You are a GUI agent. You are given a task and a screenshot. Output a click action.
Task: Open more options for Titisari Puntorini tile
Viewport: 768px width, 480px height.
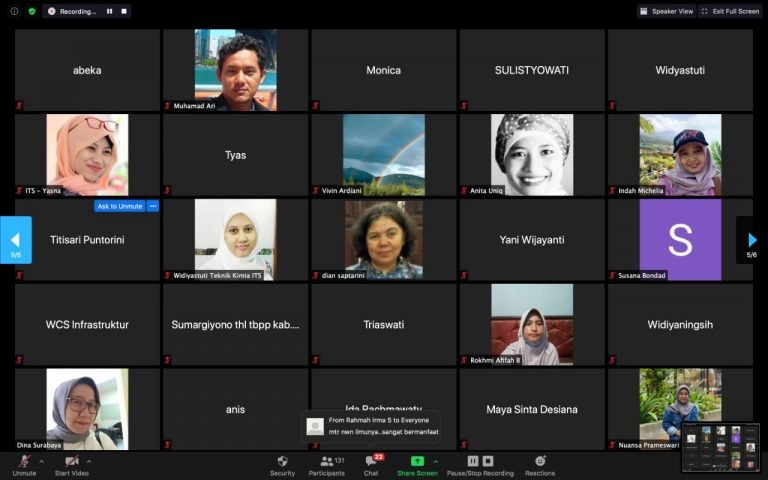[153, 206]
